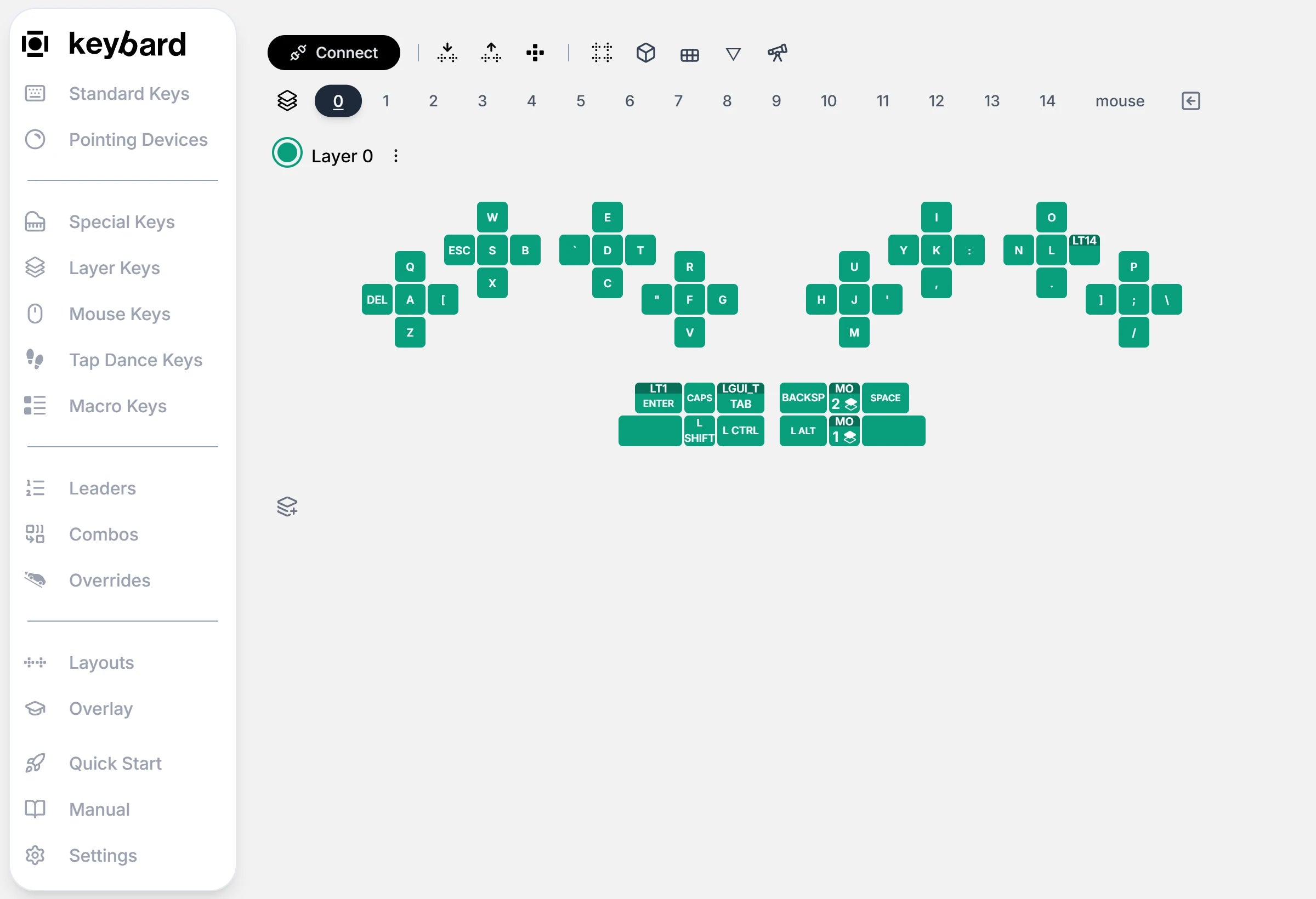Image resolution: width=1316 pixels, height=899 pixels.
Task: Switch to layer tab 1
Action: 385,101
